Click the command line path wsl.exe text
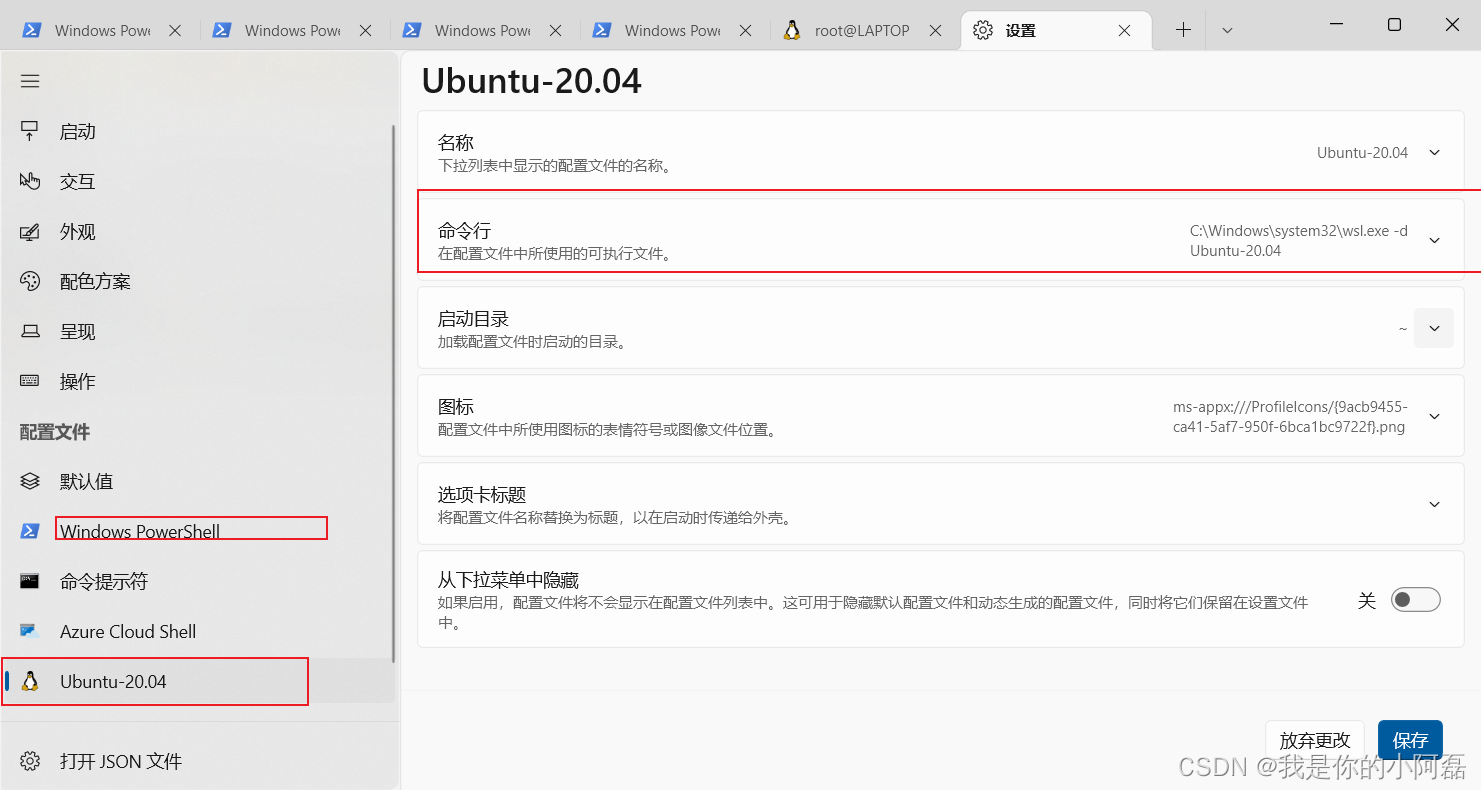The width and height of the screenshot is (1481, 790). [x=1299, y=240]
